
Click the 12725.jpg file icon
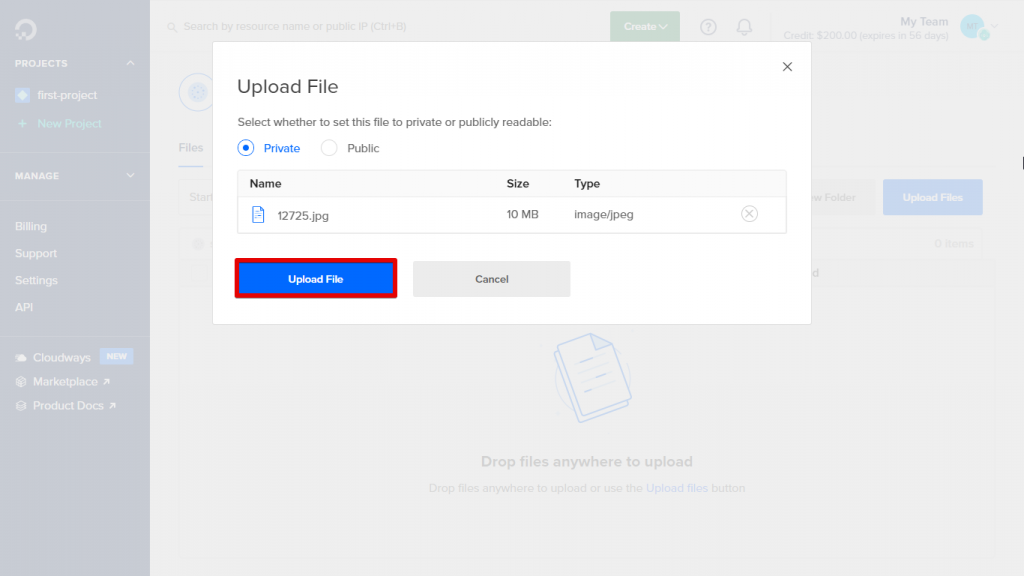(257, 214)
